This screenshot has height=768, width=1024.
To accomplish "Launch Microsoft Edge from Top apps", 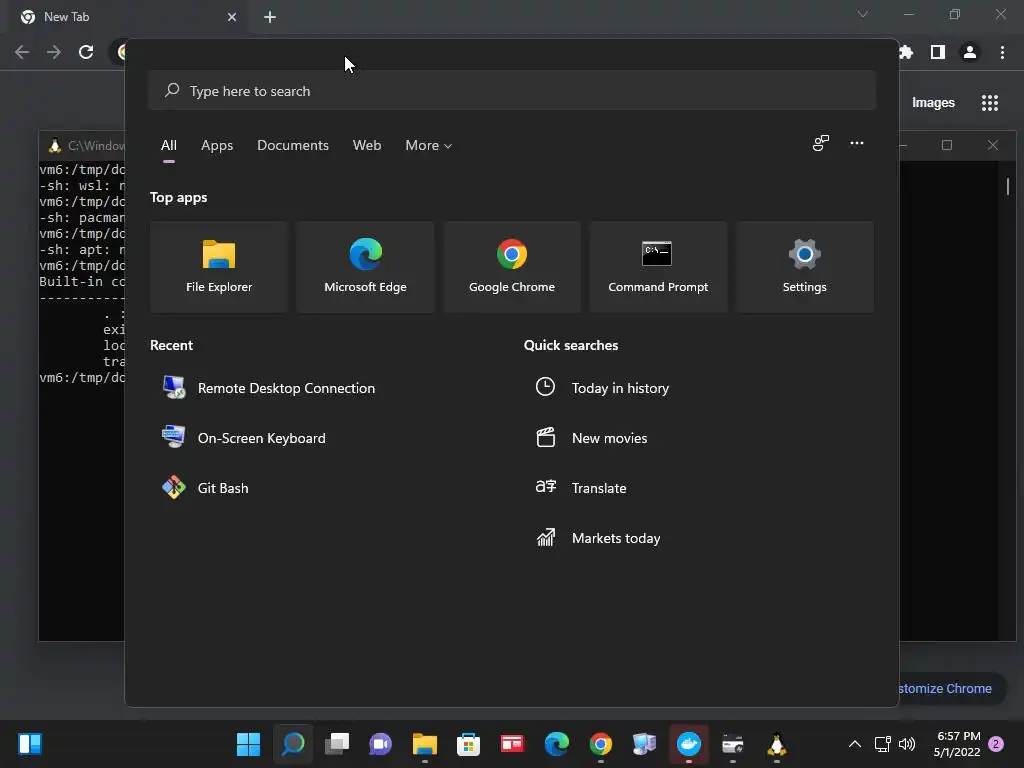I will click(365, 266).
